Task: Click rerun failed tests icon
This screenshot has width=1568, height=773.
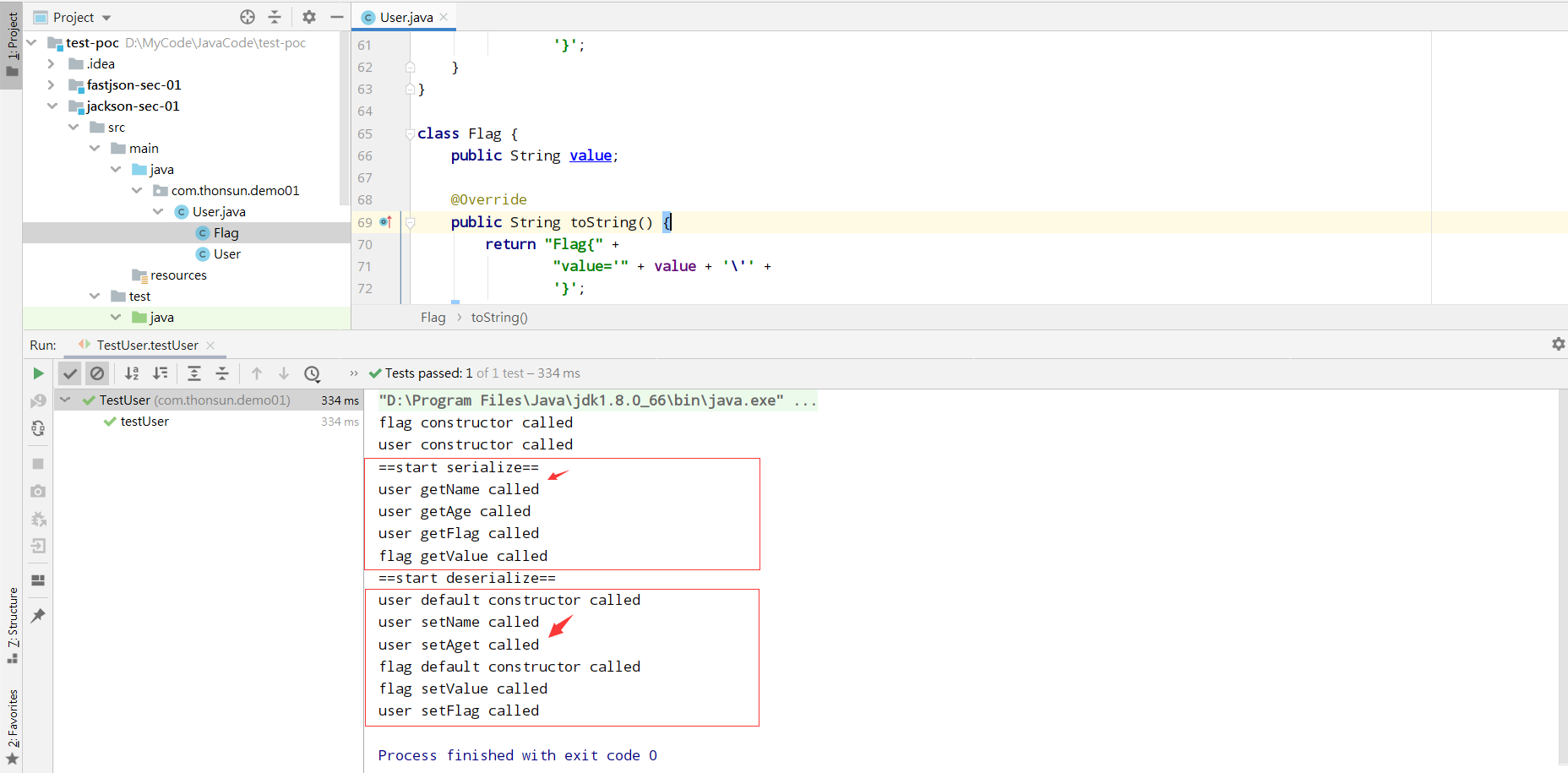Action: tap(38, 400)
